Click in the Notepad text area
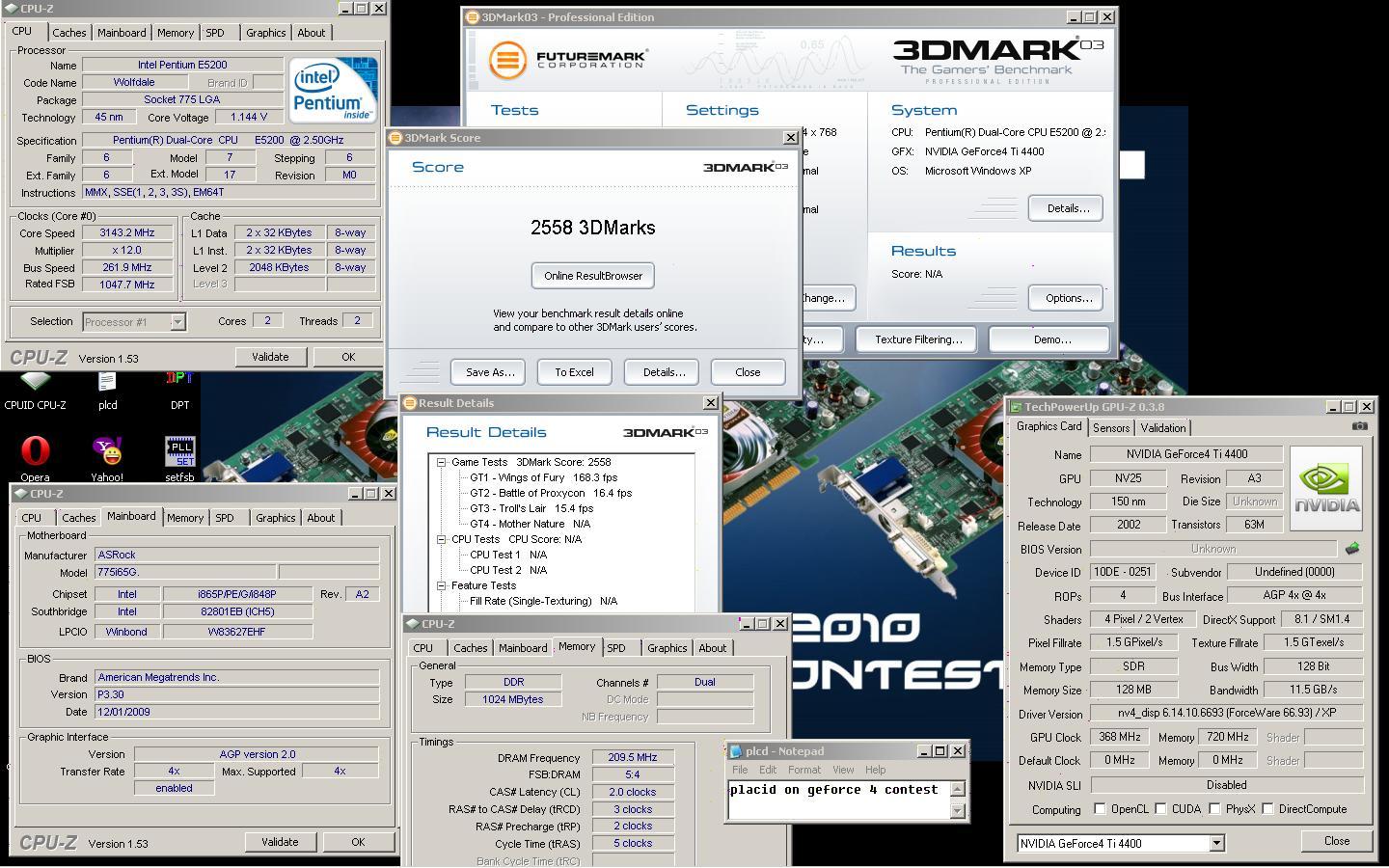Viewport: 1389px width, 868px height. 839,800
